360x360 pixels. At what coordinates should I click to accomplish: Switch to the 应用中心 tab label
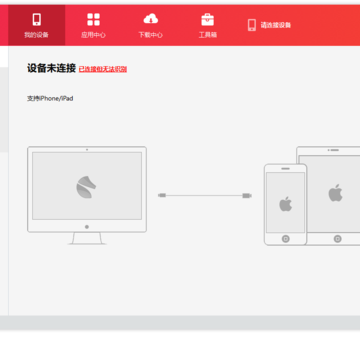(x=93, y=35)
